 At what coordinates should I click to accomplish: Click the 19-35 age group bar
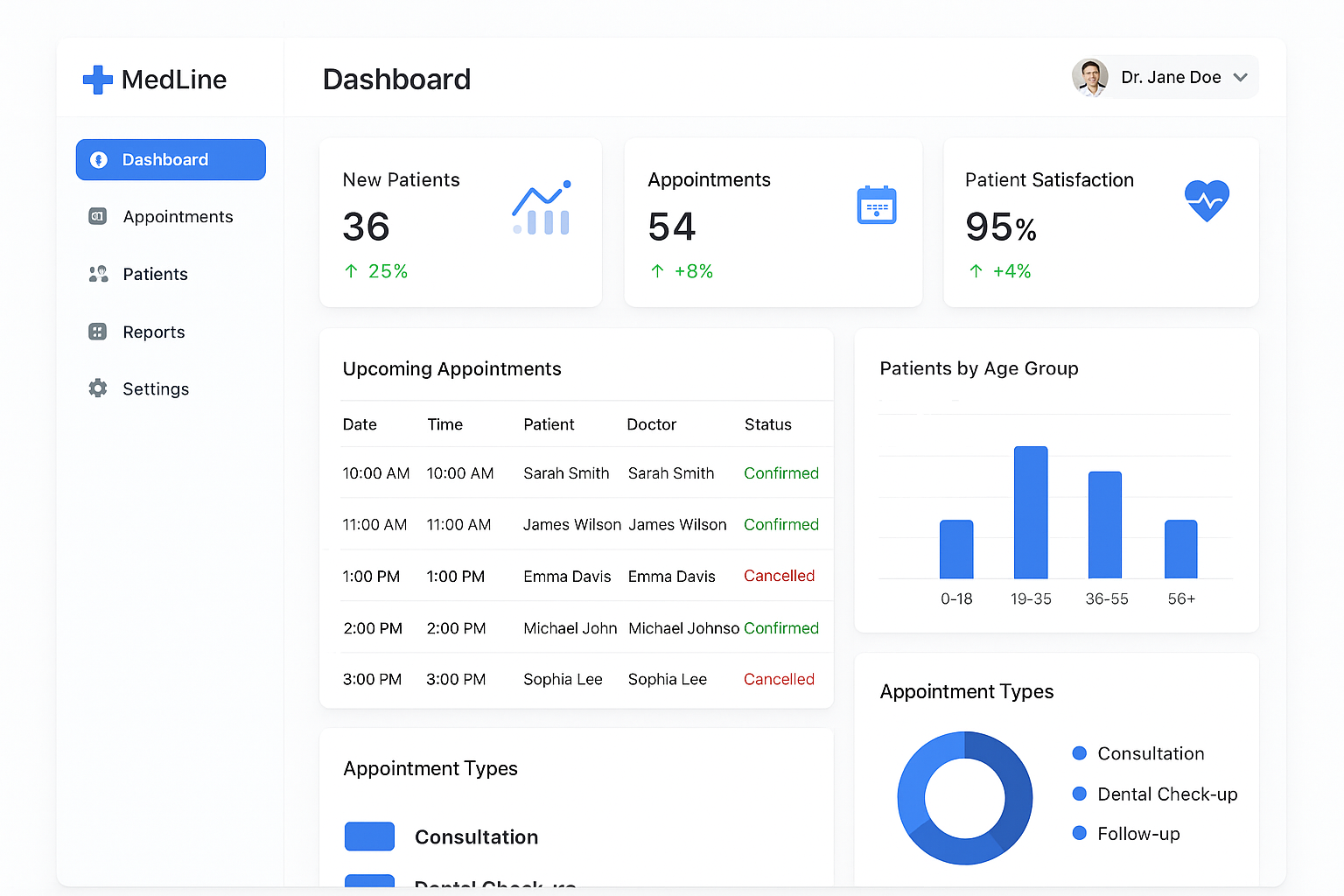[1031, 512]
